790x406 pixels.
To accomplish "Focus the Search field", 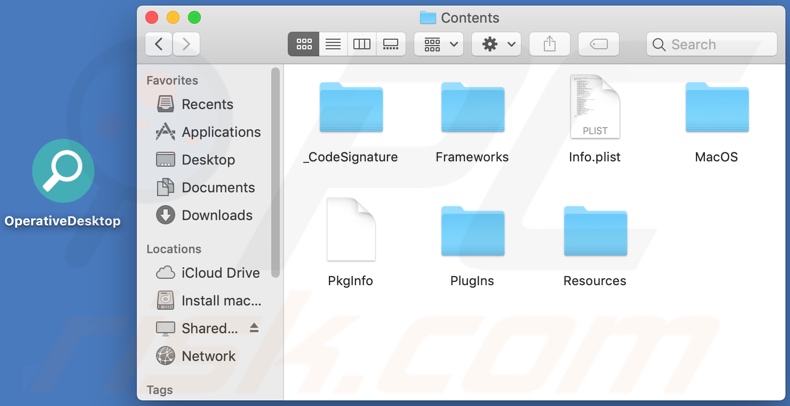I will coord(712,44).
